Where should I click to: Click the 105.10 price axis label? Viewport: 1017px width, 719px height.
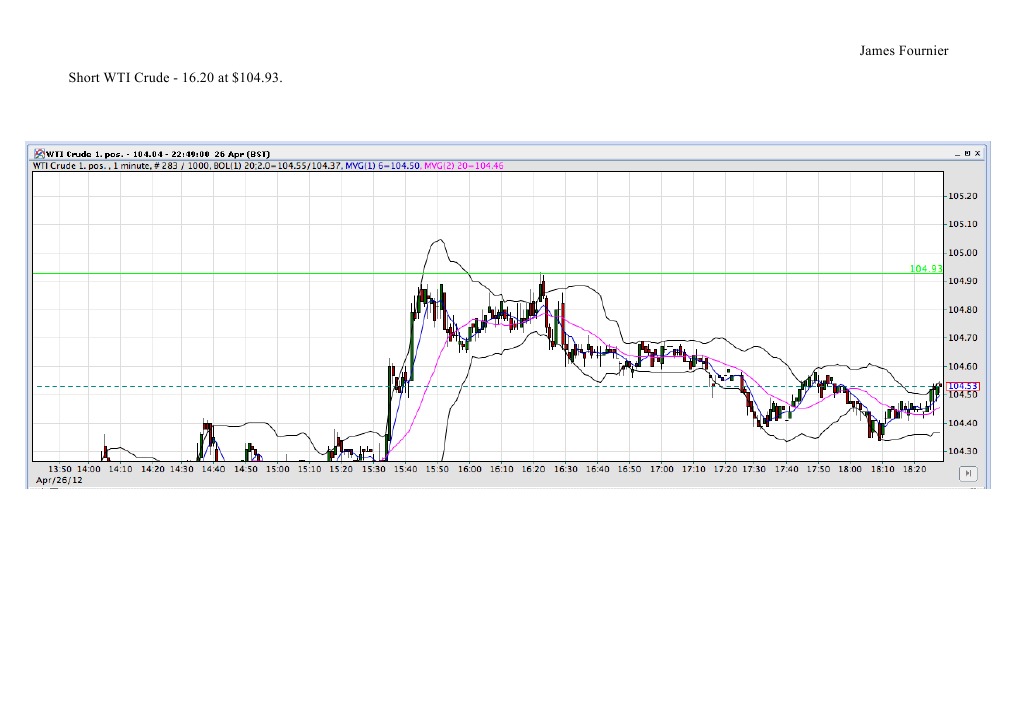[963, 224]
